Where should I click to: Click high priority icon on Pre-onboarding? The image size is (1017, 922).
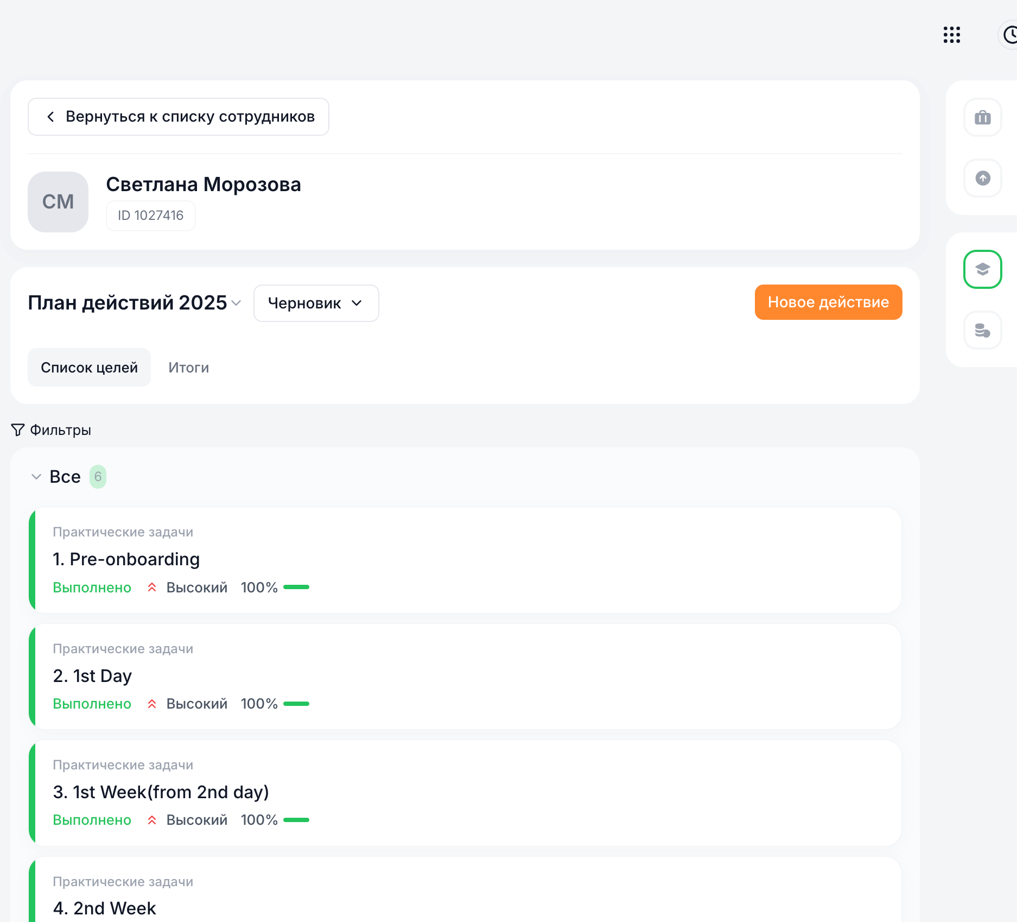pyautogui.click(x=152, y=588)
